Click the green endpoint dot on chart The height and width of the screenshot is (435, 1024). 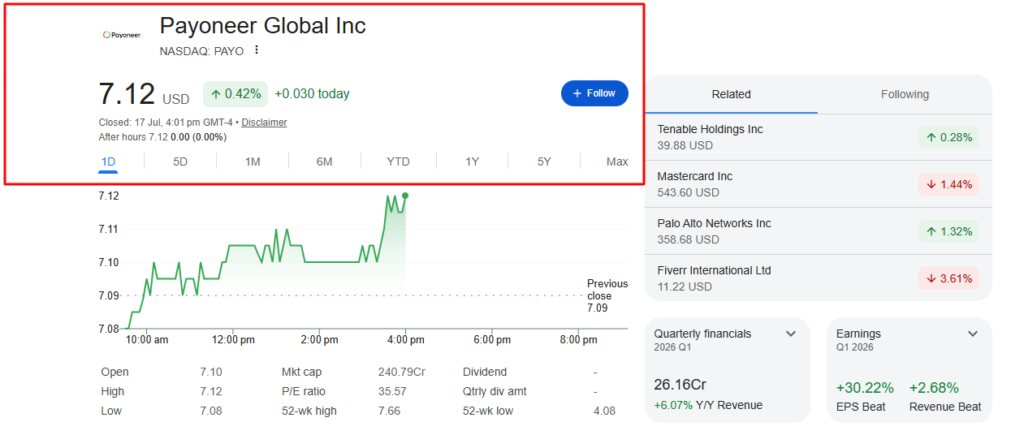(x=405, y=196)
